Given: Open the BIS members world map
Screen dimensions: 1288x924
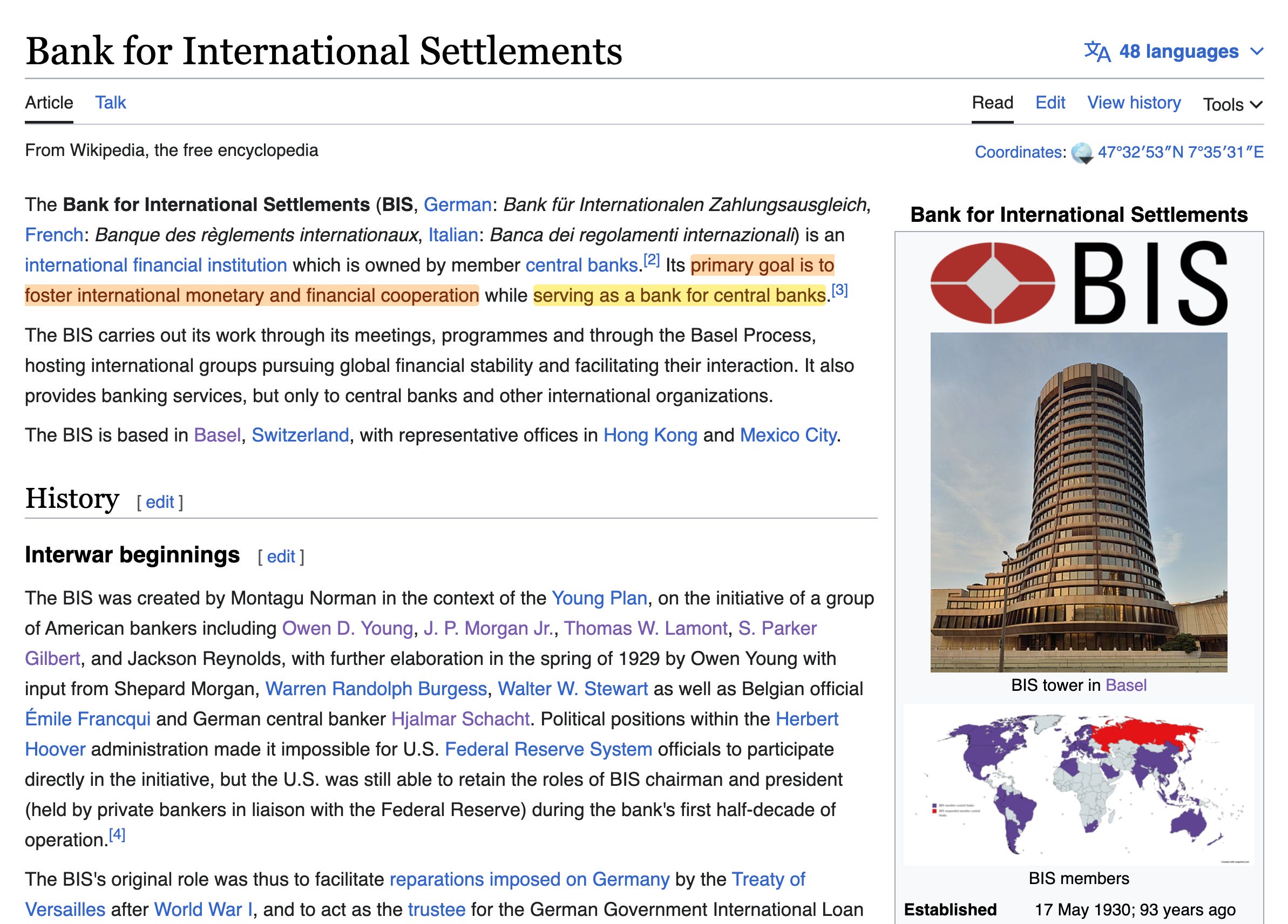Looking at the screenshot, I should coord(1079,784).
